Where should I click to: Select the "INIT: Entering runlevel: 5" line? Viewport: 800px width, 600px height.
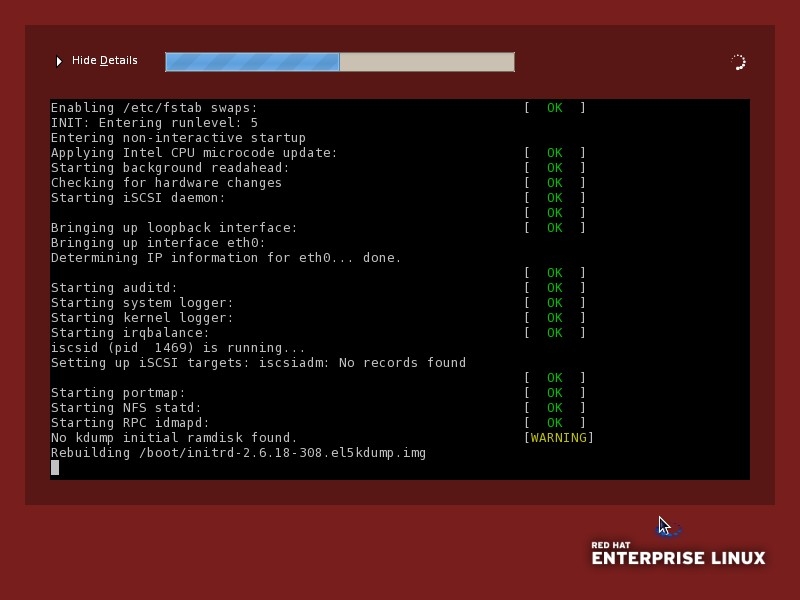154,123
